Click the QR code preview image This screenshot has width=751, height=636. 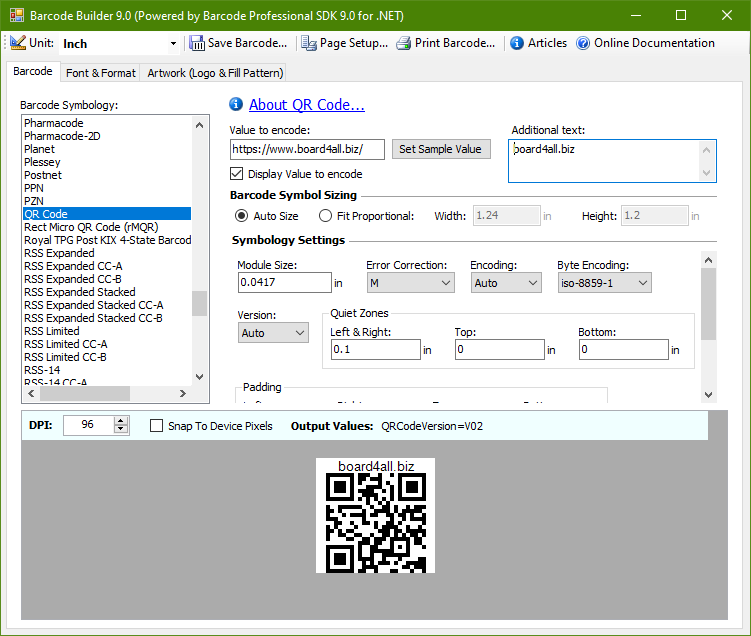(x=376, y=515)
